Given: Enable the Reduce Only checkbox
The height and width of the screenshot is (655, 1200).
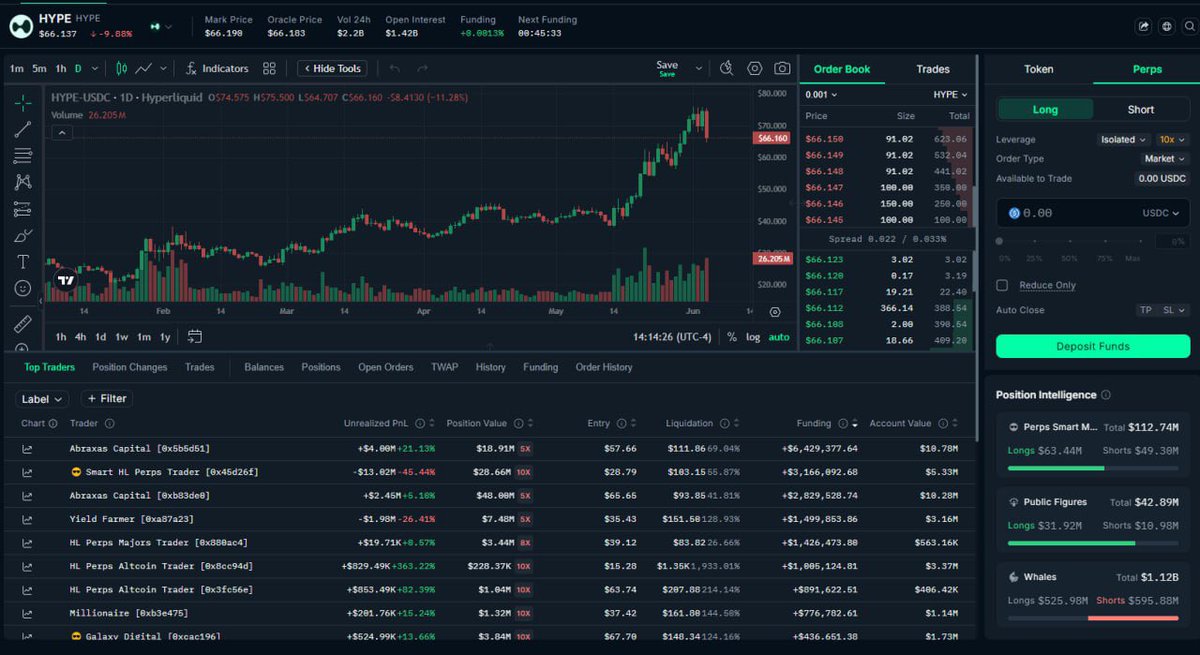Looking at the screenshot, I should 1002,285.
